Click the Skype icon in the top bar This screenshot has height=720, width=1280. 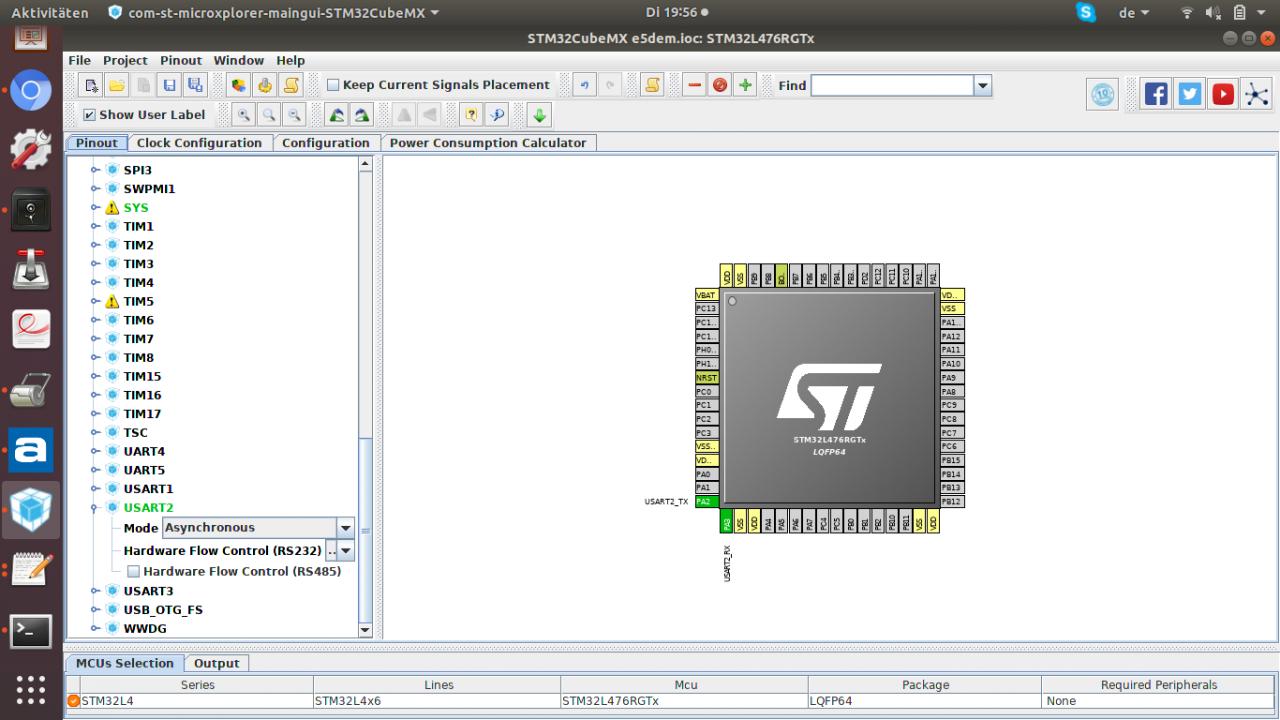[x=1086, y=13]
